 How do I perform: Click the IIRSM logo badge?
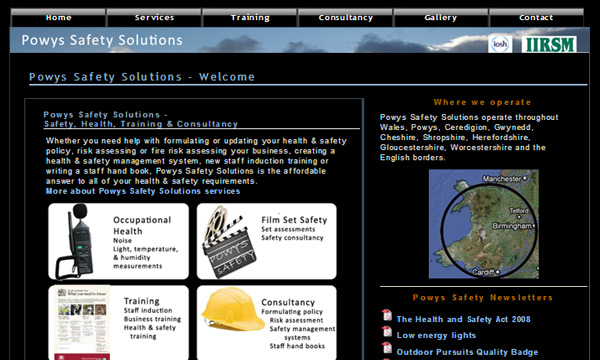click(x=549, y=44)
